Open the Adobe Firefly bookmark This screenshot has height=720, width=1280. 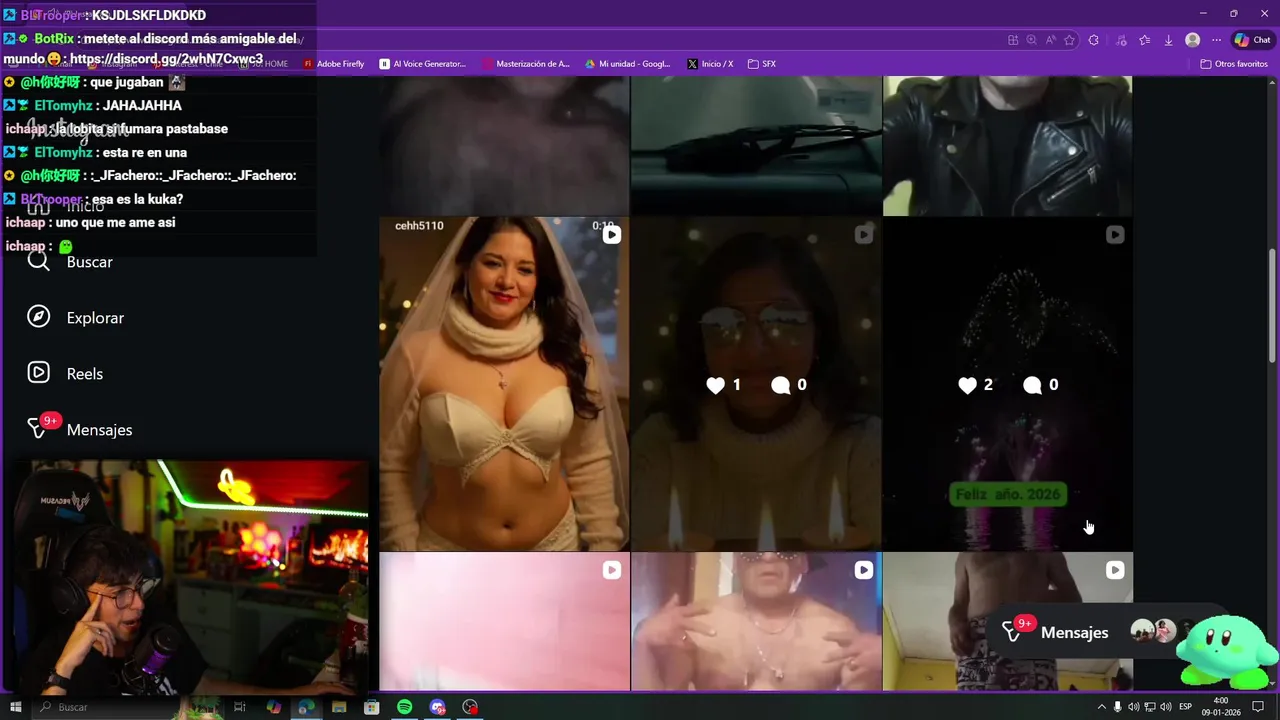334,64
